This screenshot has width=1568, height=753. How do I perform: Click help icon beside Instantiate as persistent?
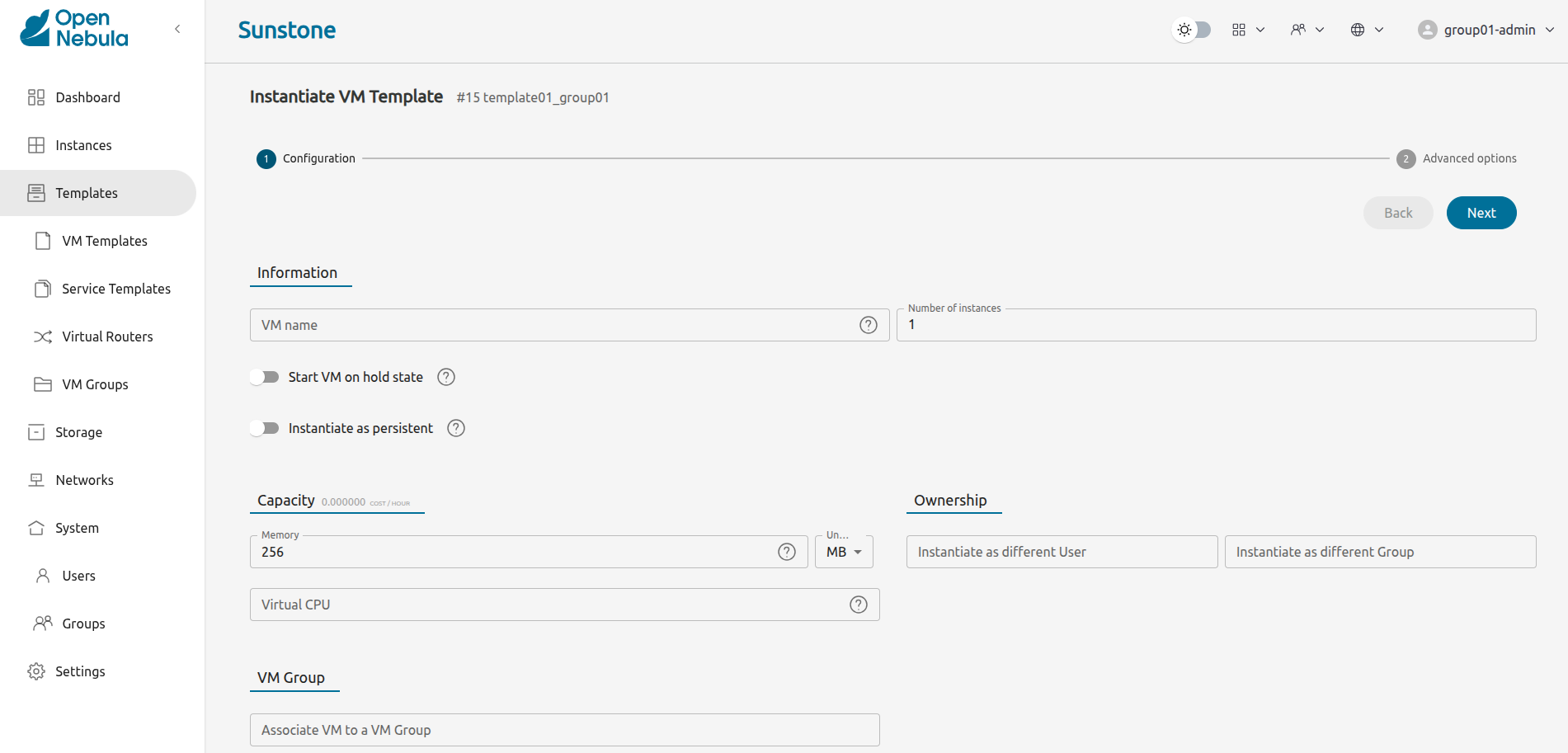(x=456, y=428)
